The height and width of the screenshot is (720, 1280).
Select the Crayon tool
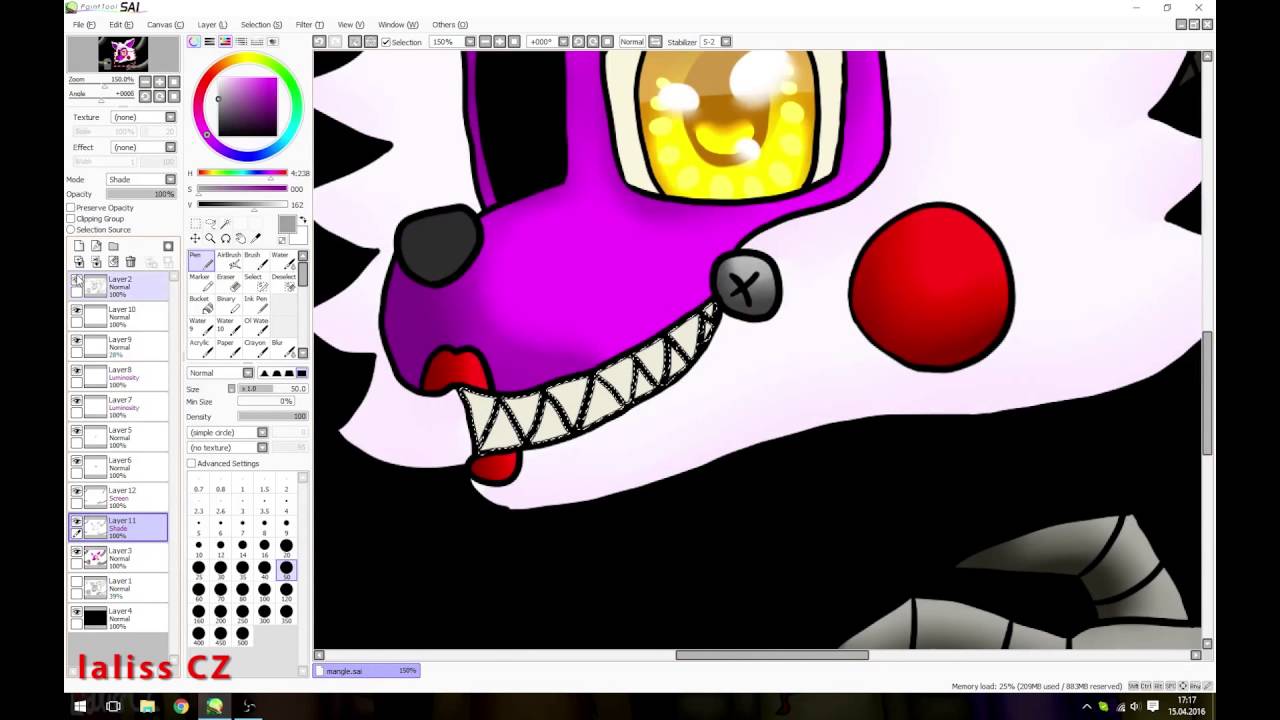click(254, 348)
